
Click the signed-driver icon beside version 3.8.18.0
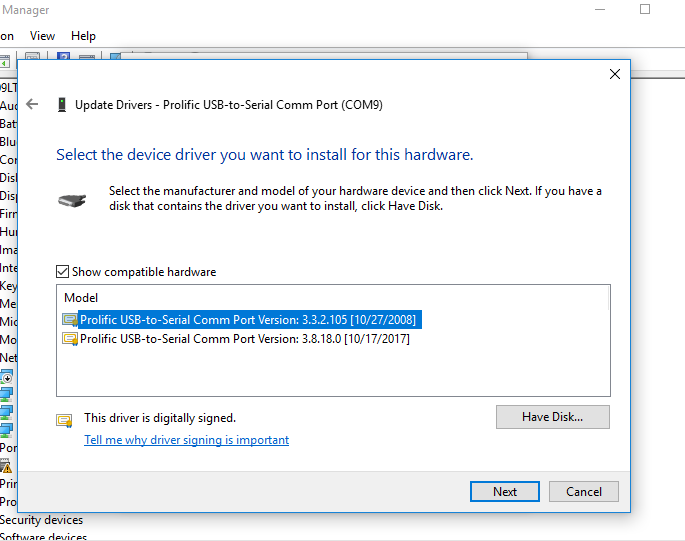[70, 339]
